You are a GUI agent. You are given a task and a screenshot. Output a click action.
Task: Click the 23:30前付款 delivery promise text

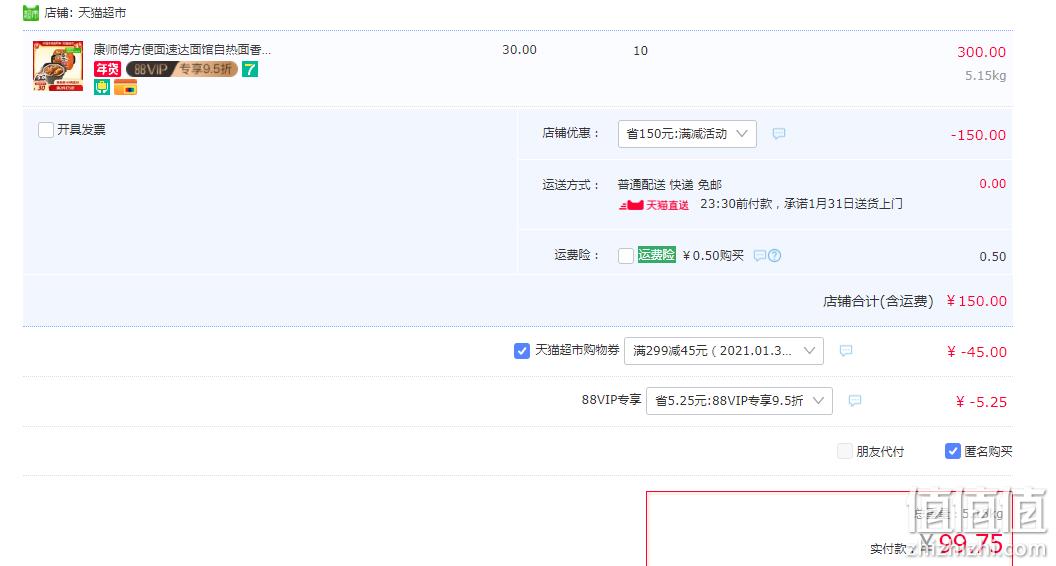[x=801, y=203]
